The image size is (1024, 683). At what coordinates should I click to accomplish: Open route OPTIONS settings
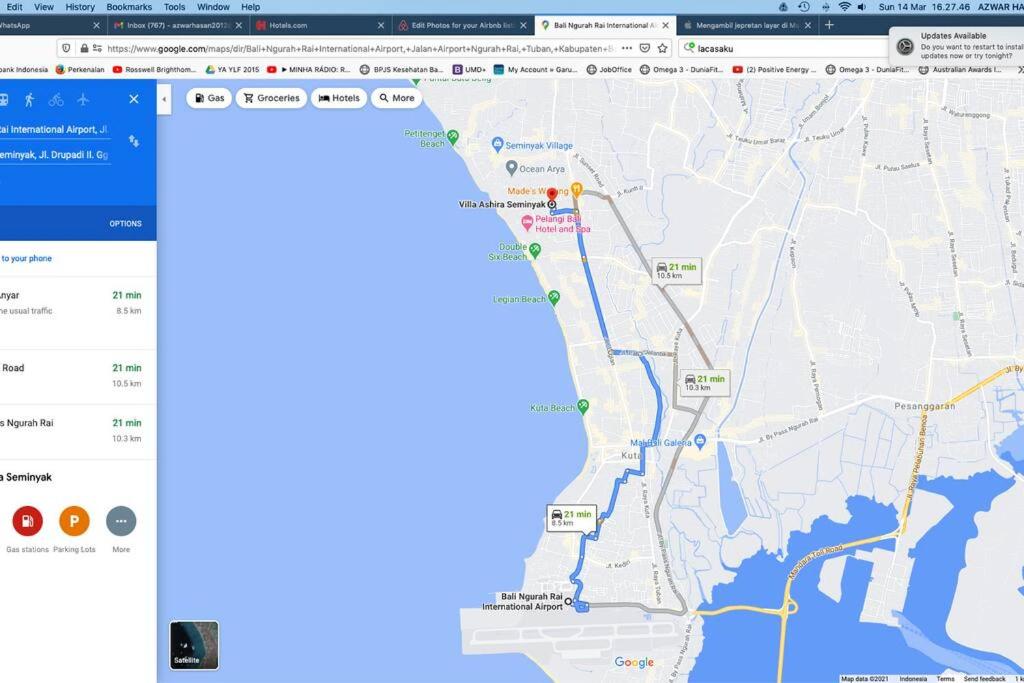coord(125,223)
